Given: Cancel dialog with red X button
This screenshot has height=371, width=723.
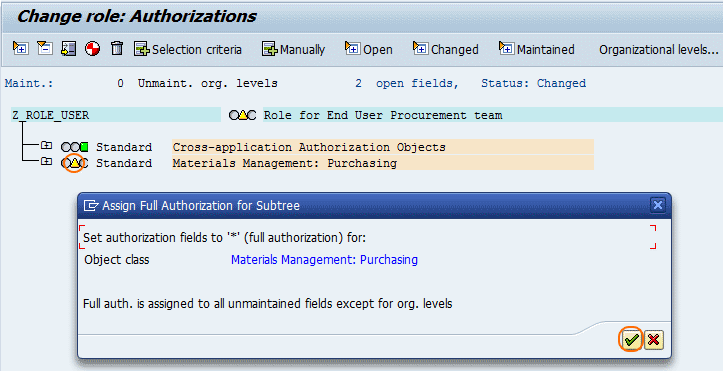Looking at the screenshot, I should (653, 340).
